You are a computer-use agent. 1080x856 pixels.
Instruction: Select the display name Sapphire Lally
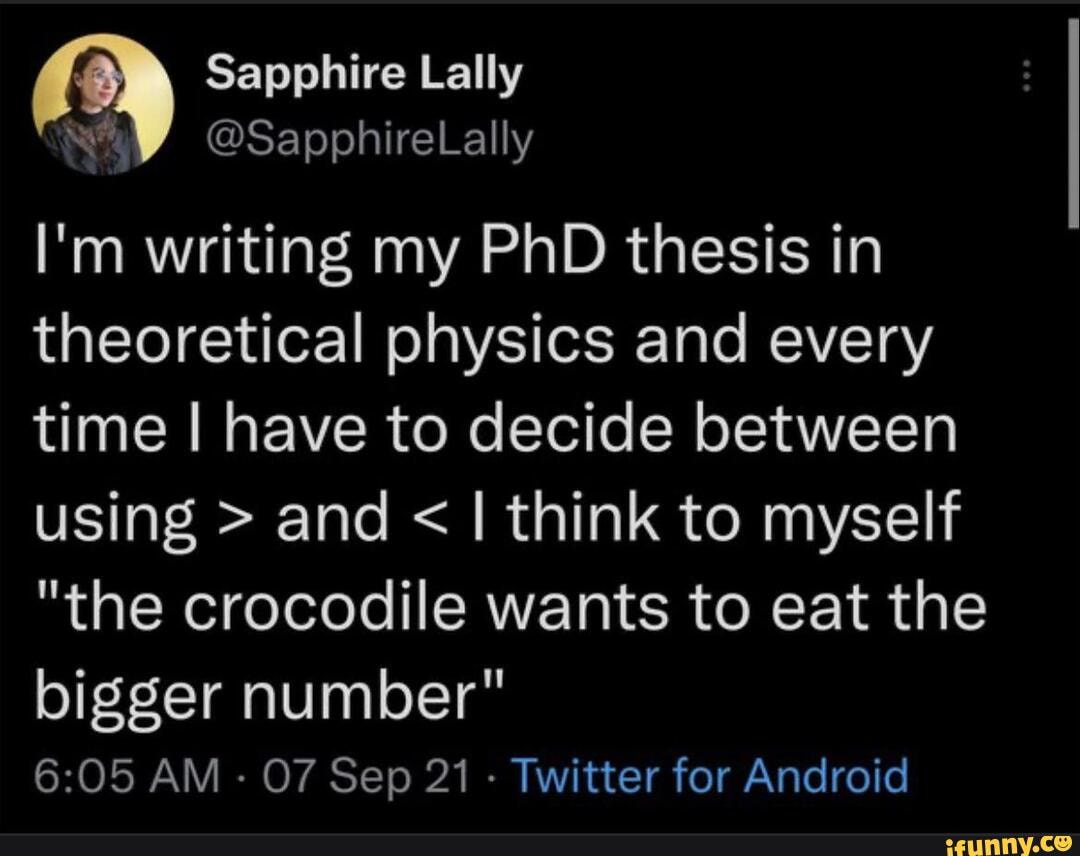point(362,70)
